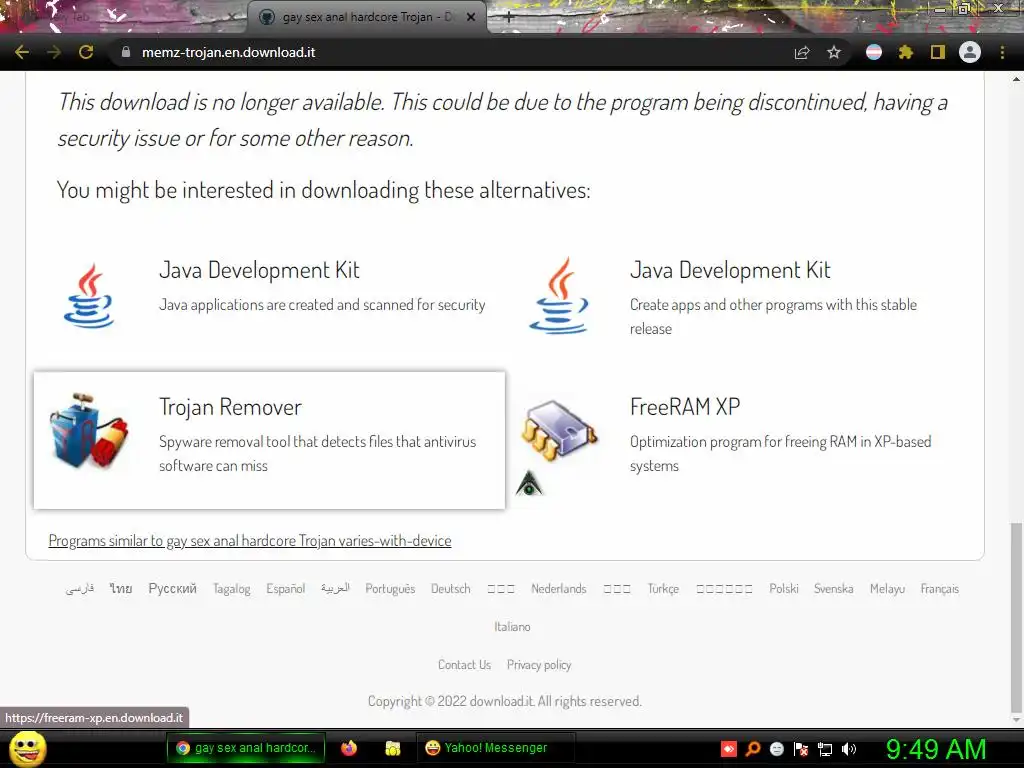1024x768 pixels.
Task: Click the flag with red X tray icon
Action: 801,748
